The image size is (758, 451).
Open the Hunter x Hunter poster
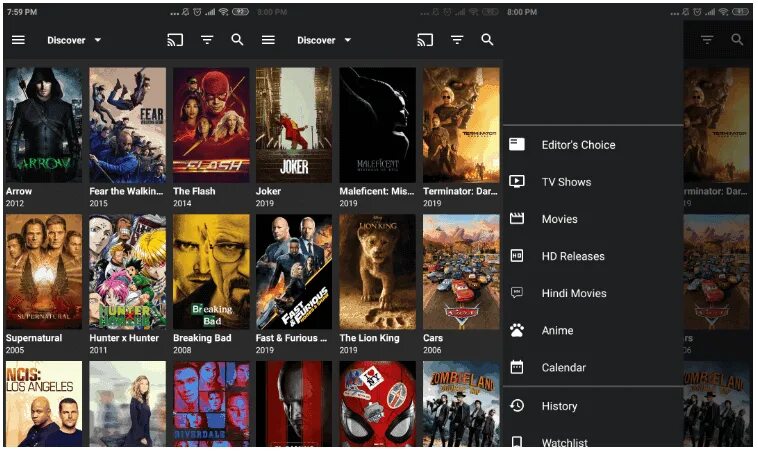click(128, 272)
